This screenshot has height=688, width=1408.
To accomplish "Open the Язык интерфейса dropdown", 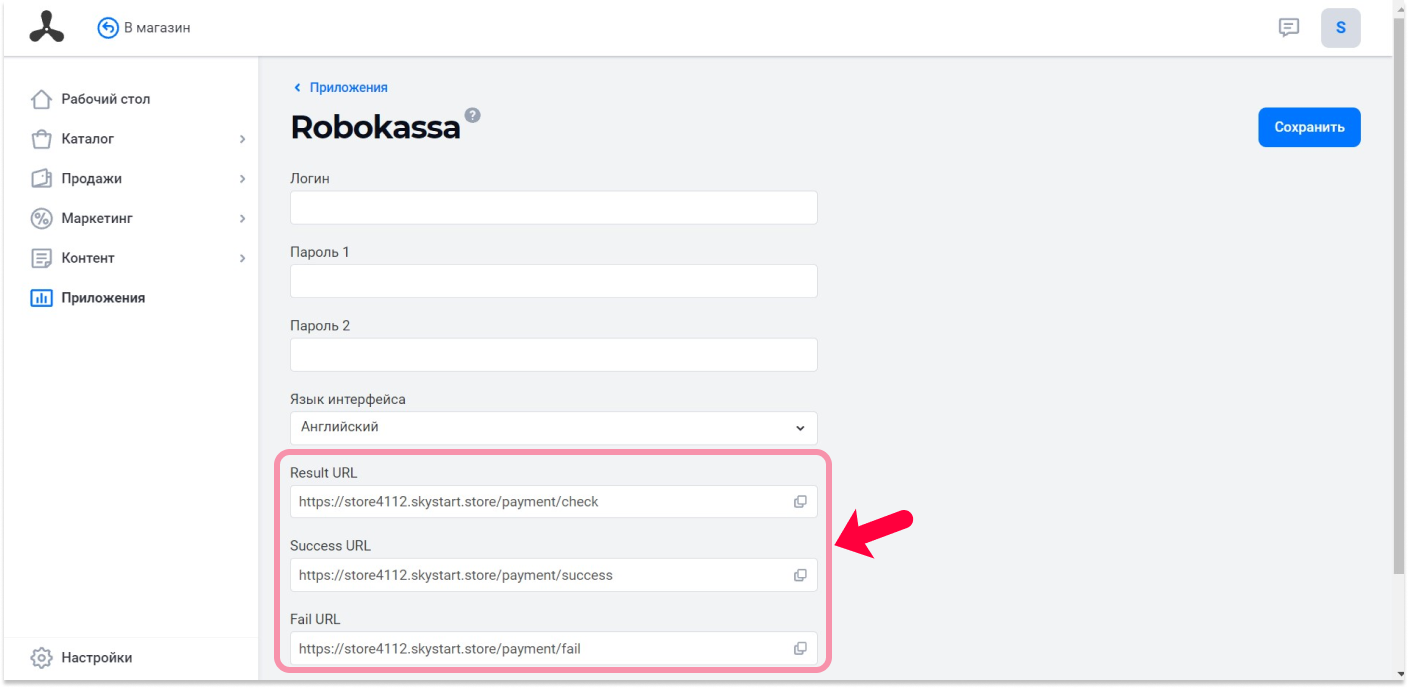I will point(553,428).
